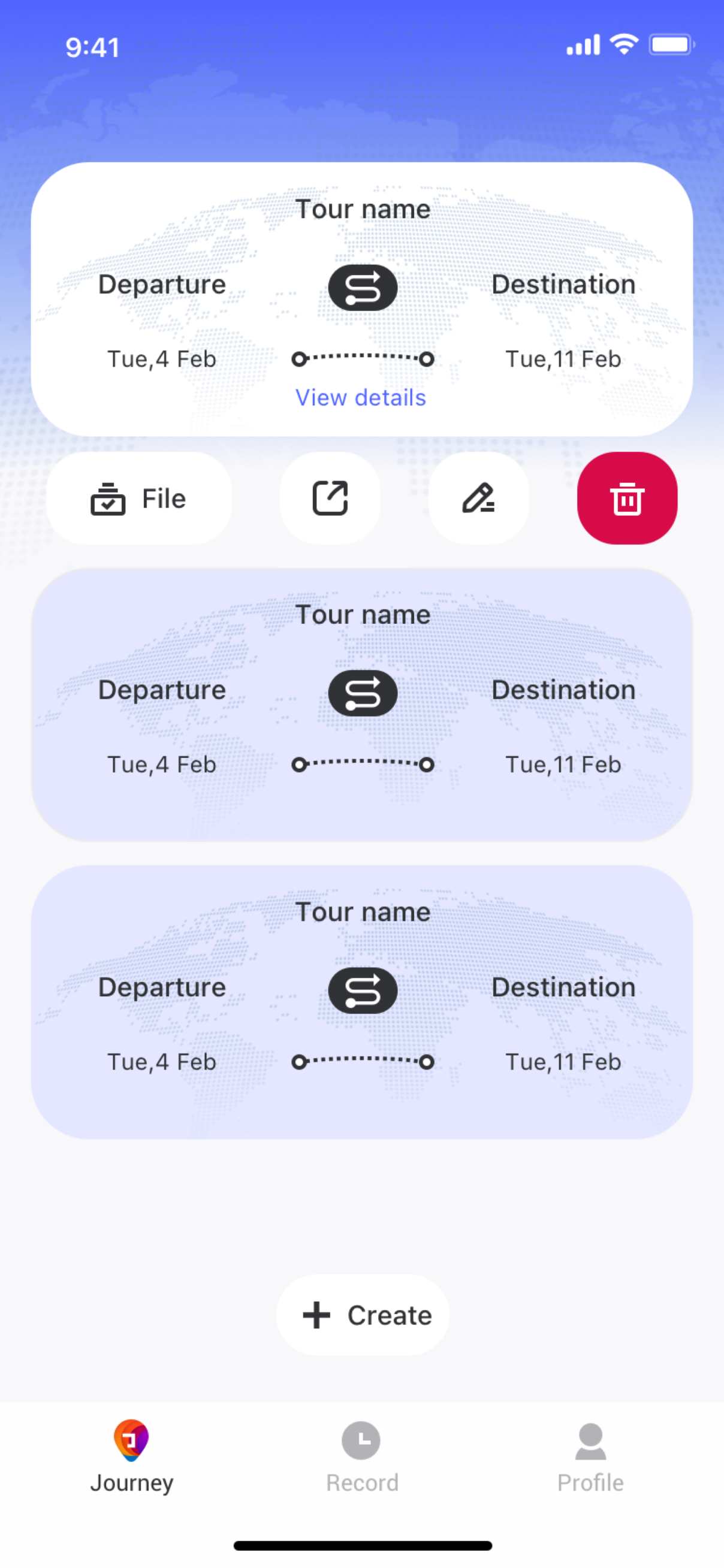Switch to the Profile tab
Viewport: 724px width, 1568px height.
pyautogui.click(x=590, y=1456)
